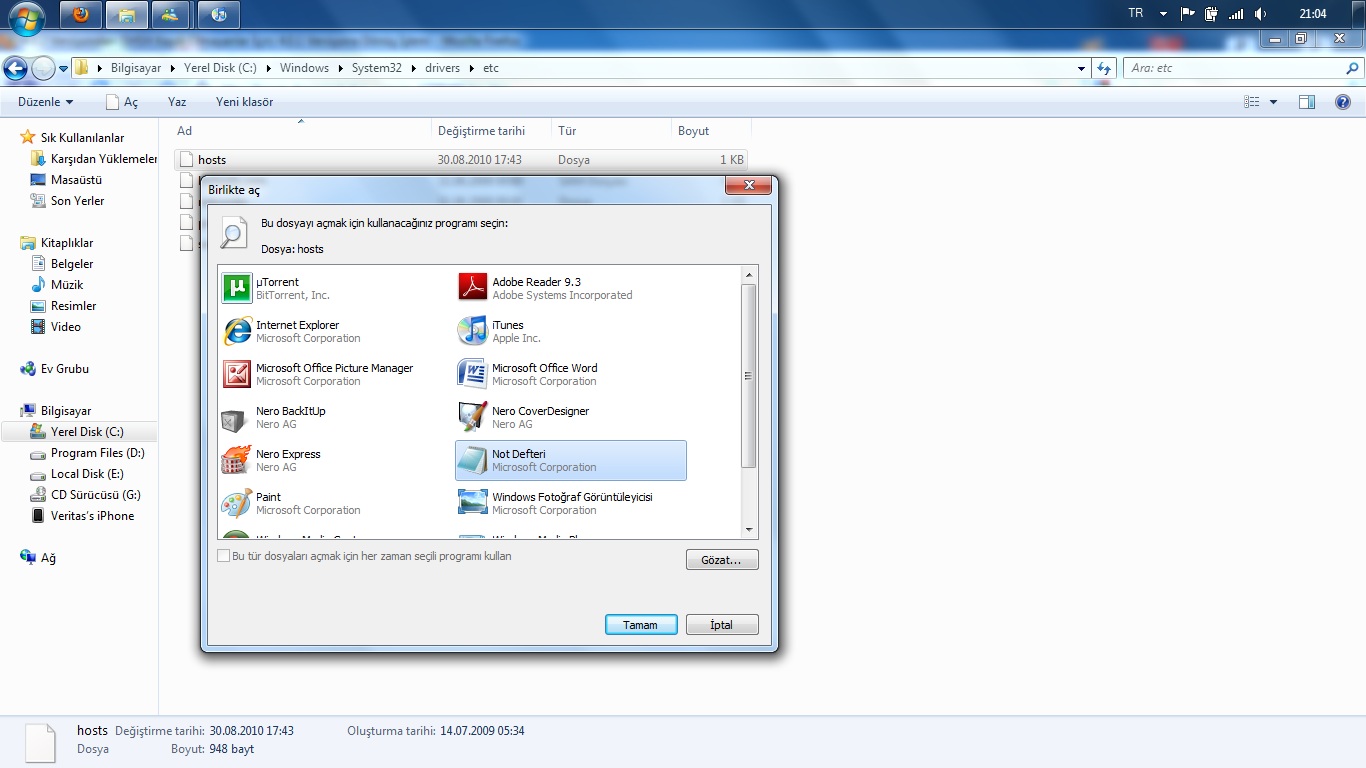1366x768 pixels.
Task: Open Son Yerler in navigation pane
Action: 77,201
